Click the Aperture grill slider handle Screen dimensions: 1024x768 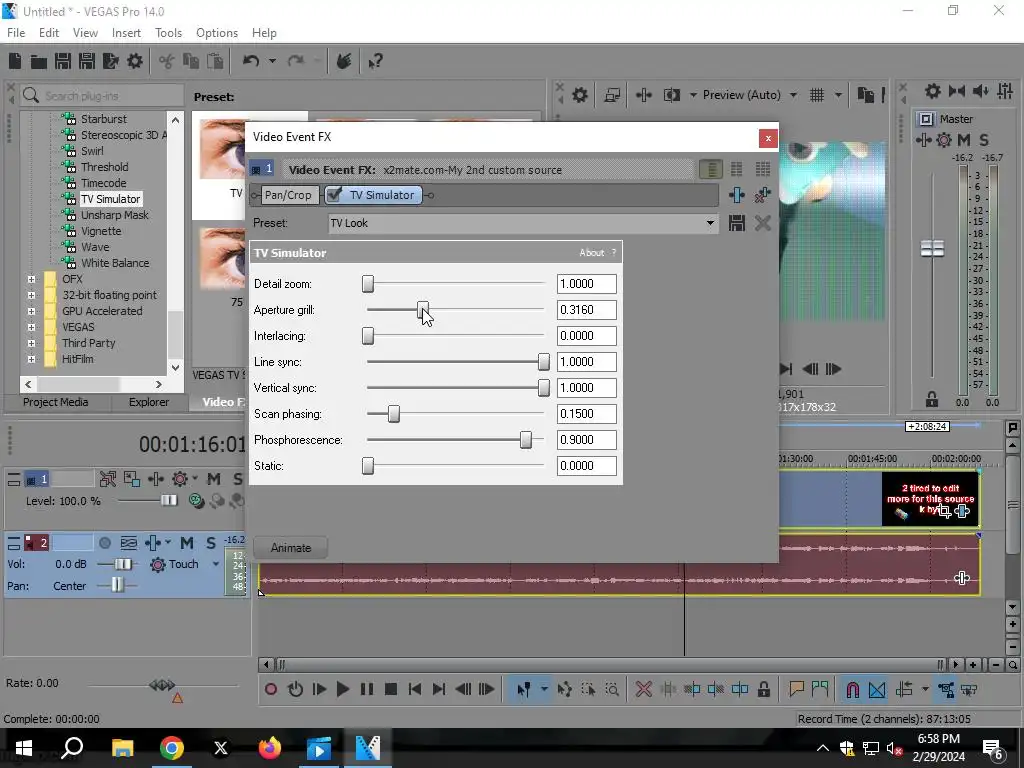(423, 310)
